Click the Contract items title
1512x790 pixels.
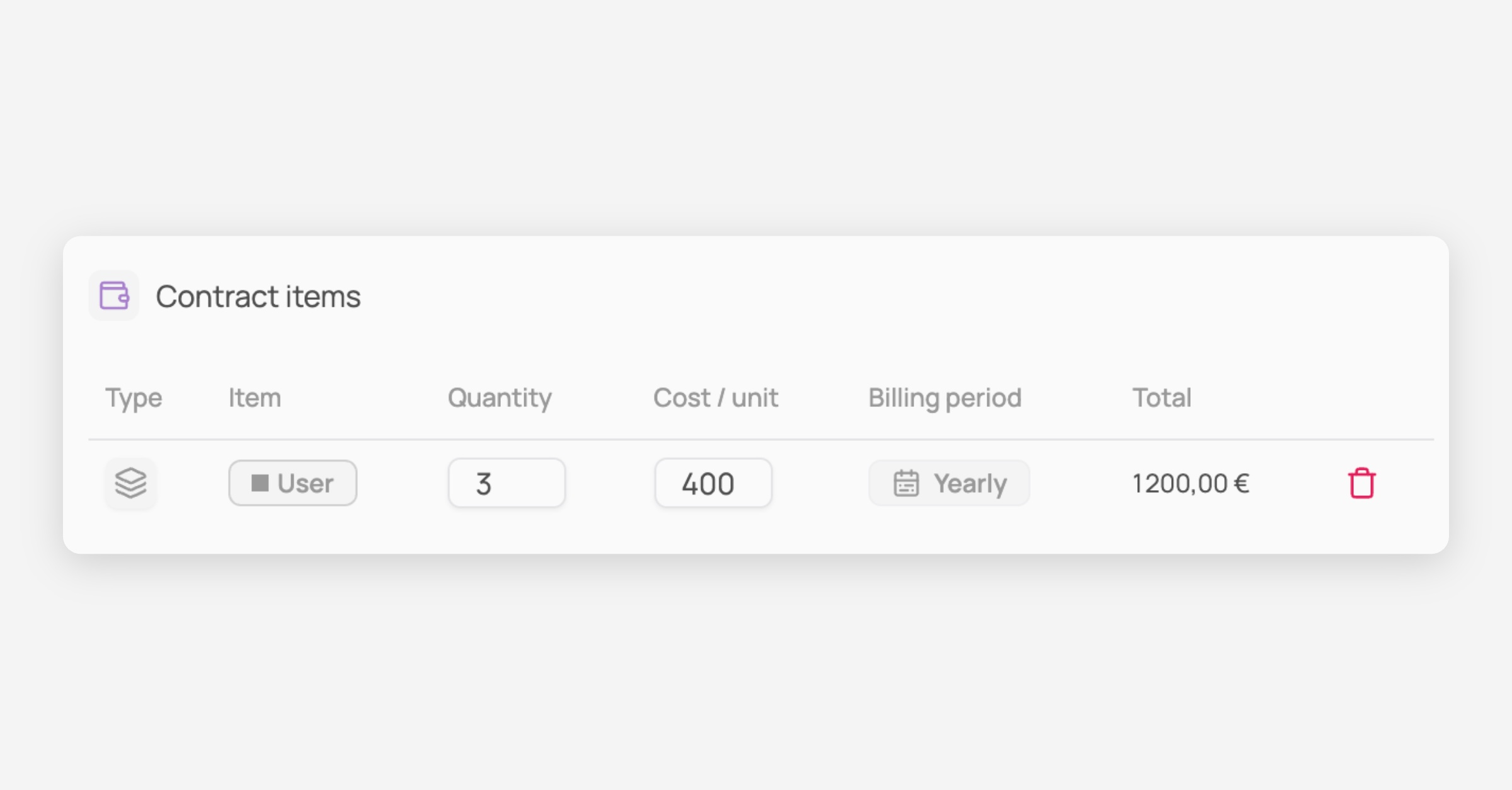[x=258, y=296]
